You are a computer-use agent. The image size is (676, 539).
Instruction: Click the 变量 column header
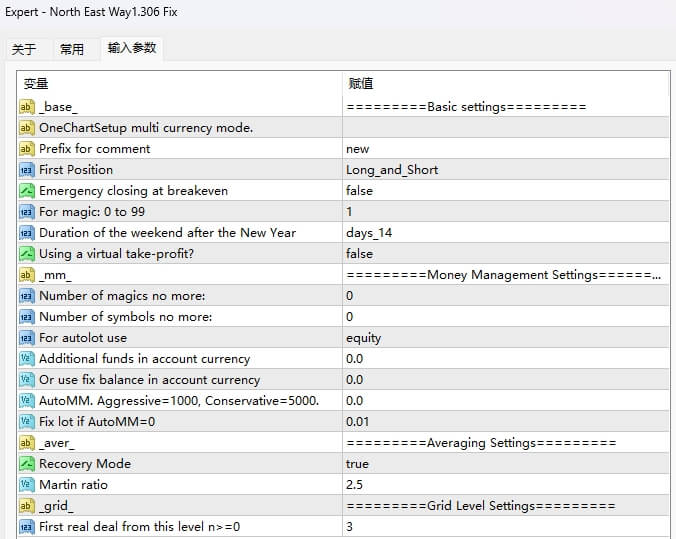(x=180, y=84)
